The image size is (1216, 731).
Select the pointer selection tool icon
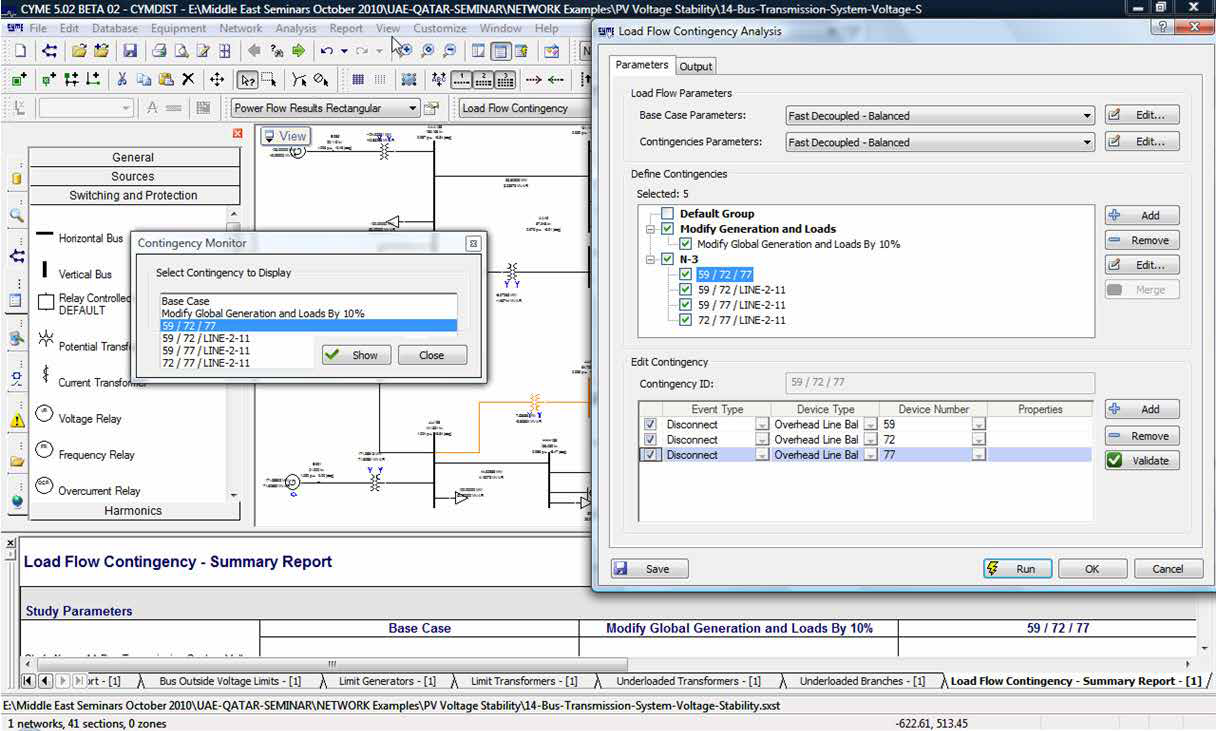pos(247,80)
